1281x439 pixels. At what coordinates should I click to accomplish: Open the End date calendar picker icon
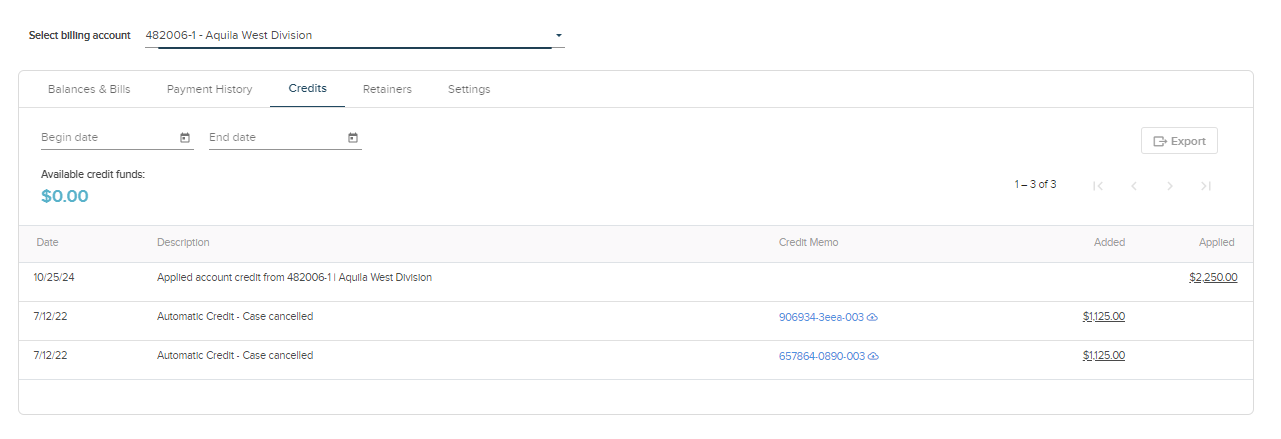pos(353,138)
